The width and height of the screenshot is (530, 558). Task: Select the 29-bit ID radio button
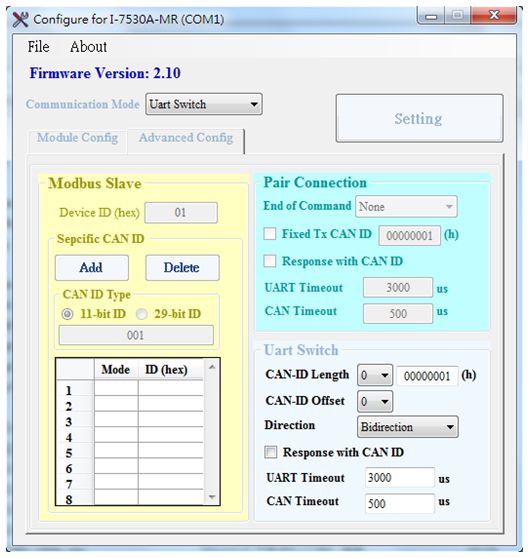coord(142,314)
